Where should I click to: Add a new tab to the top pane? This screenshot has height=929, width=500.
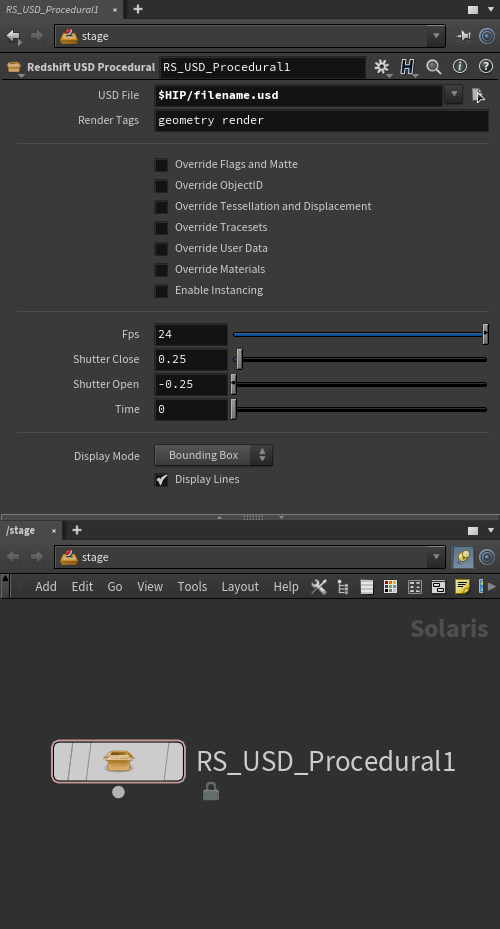tap(138, 9)
